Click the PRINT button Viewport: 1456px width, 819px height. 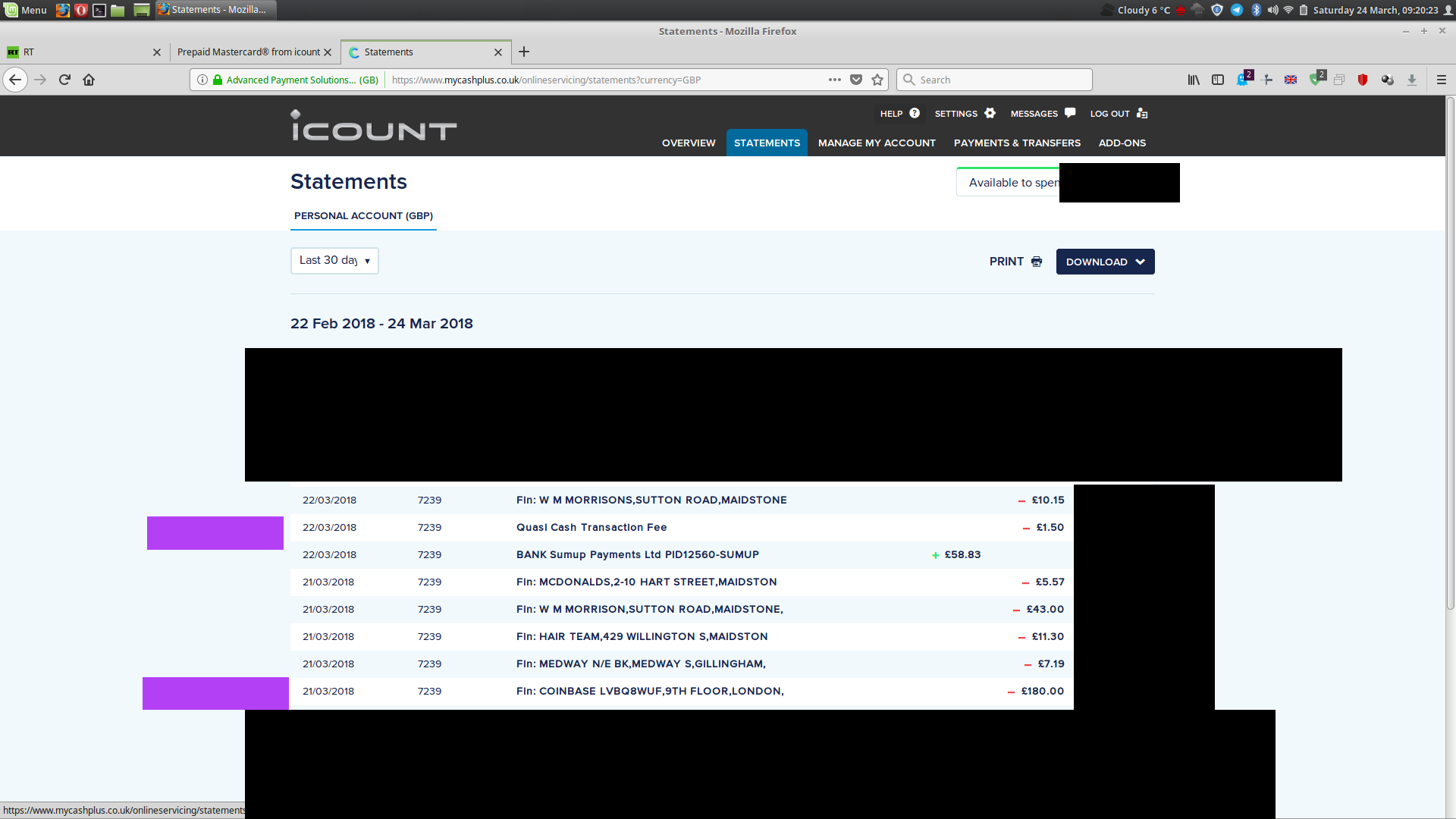click(1015, 261)
